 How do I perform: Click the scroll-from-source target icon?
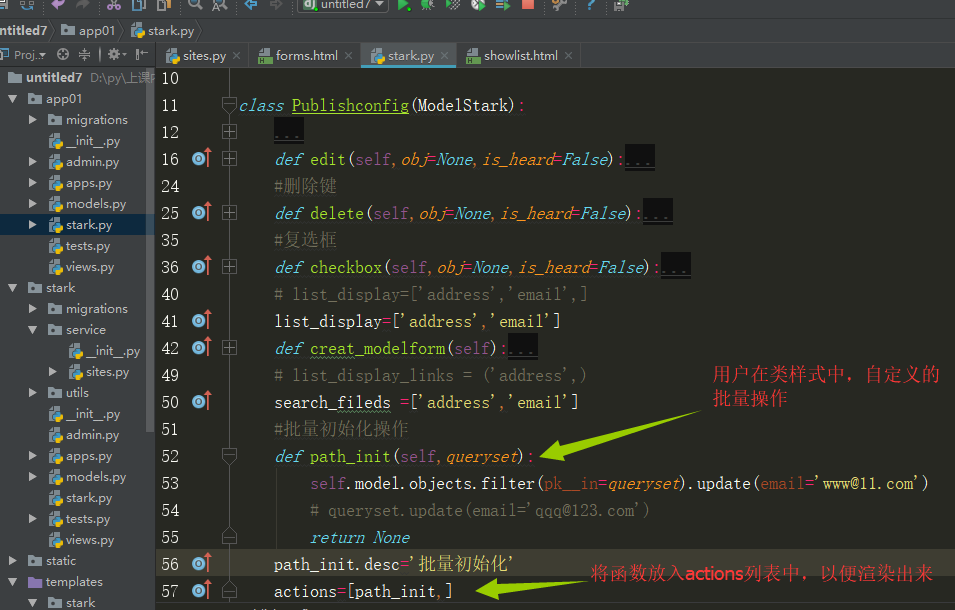(x=64, y=54)
